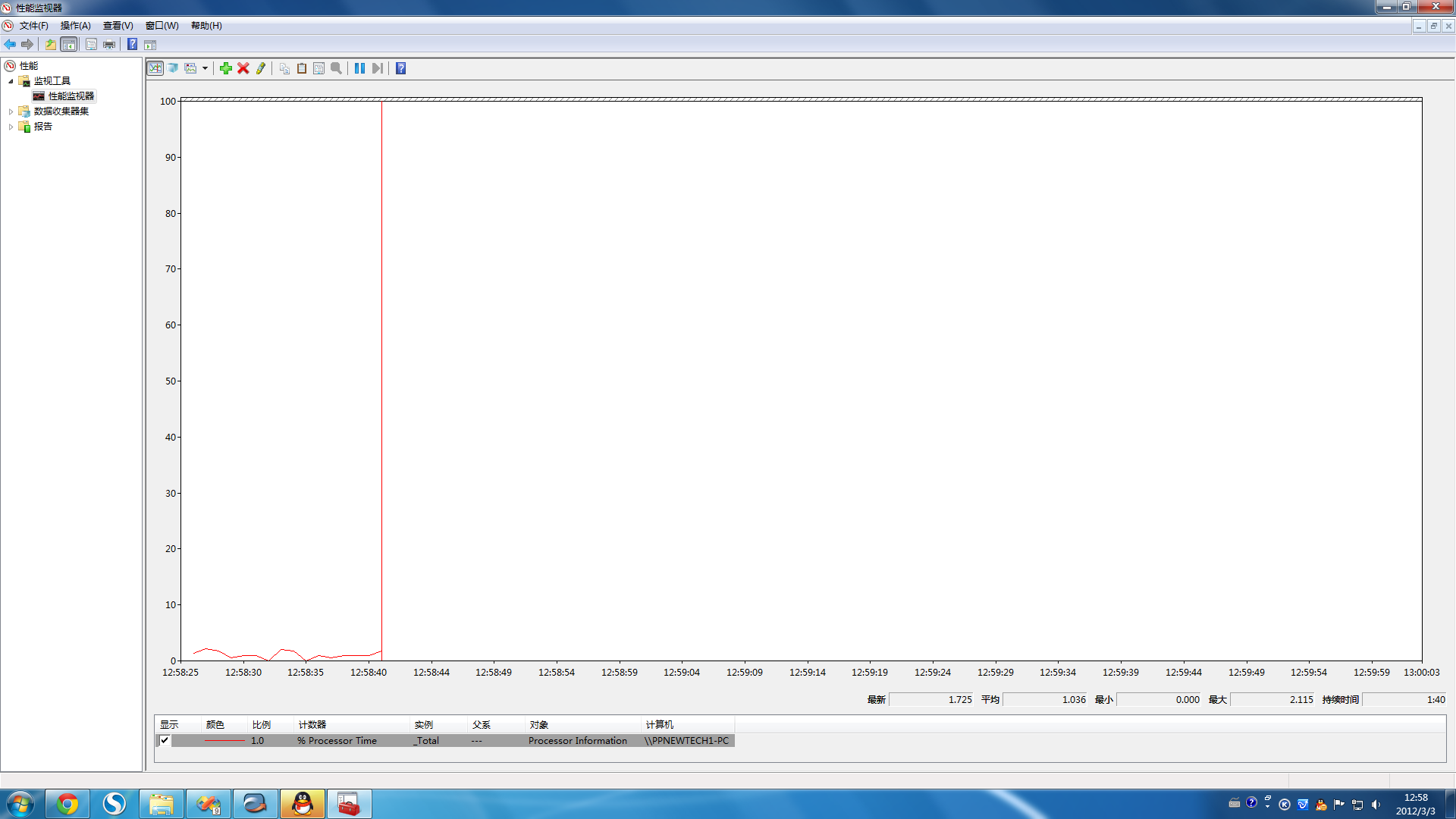
Task: Toggle Show/Hide Action Pane icon
Action: coord(150,45)
